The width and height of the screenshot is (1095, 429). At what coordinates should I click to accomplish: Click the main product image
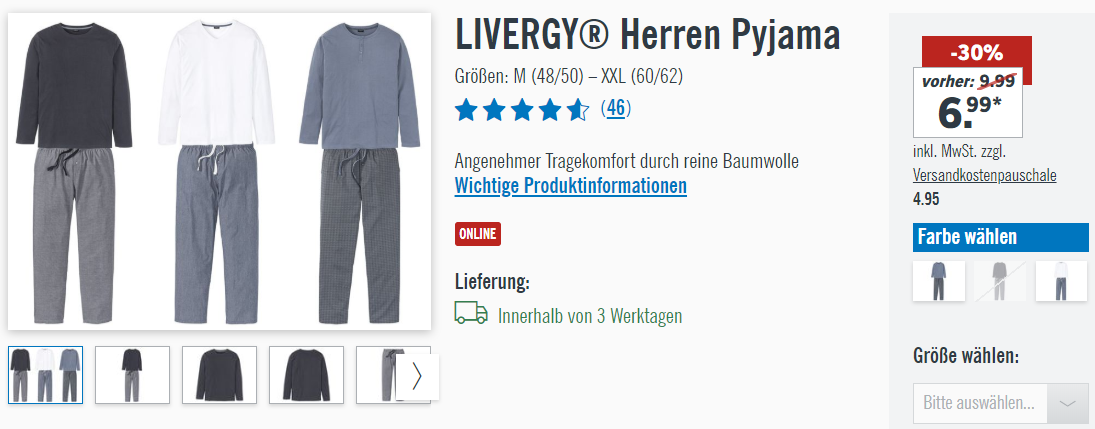219,171
